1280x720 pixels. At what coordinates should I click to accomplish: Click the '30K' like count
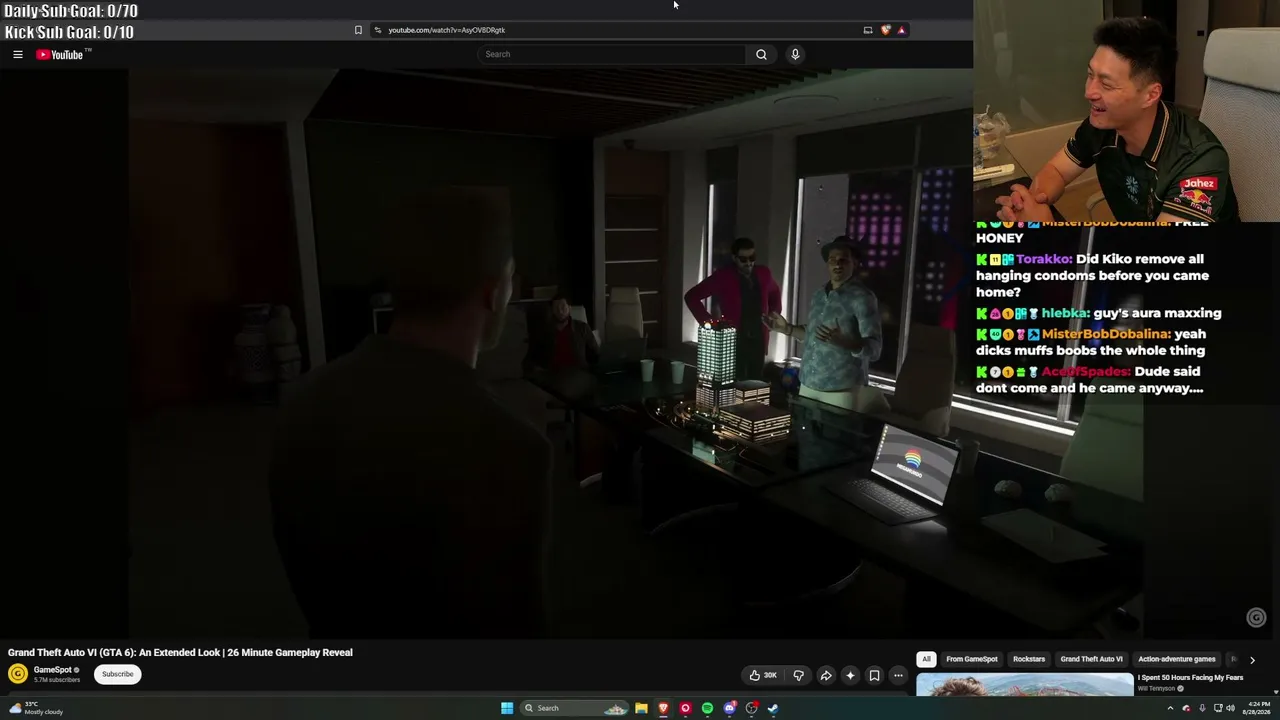click(770, 675)
